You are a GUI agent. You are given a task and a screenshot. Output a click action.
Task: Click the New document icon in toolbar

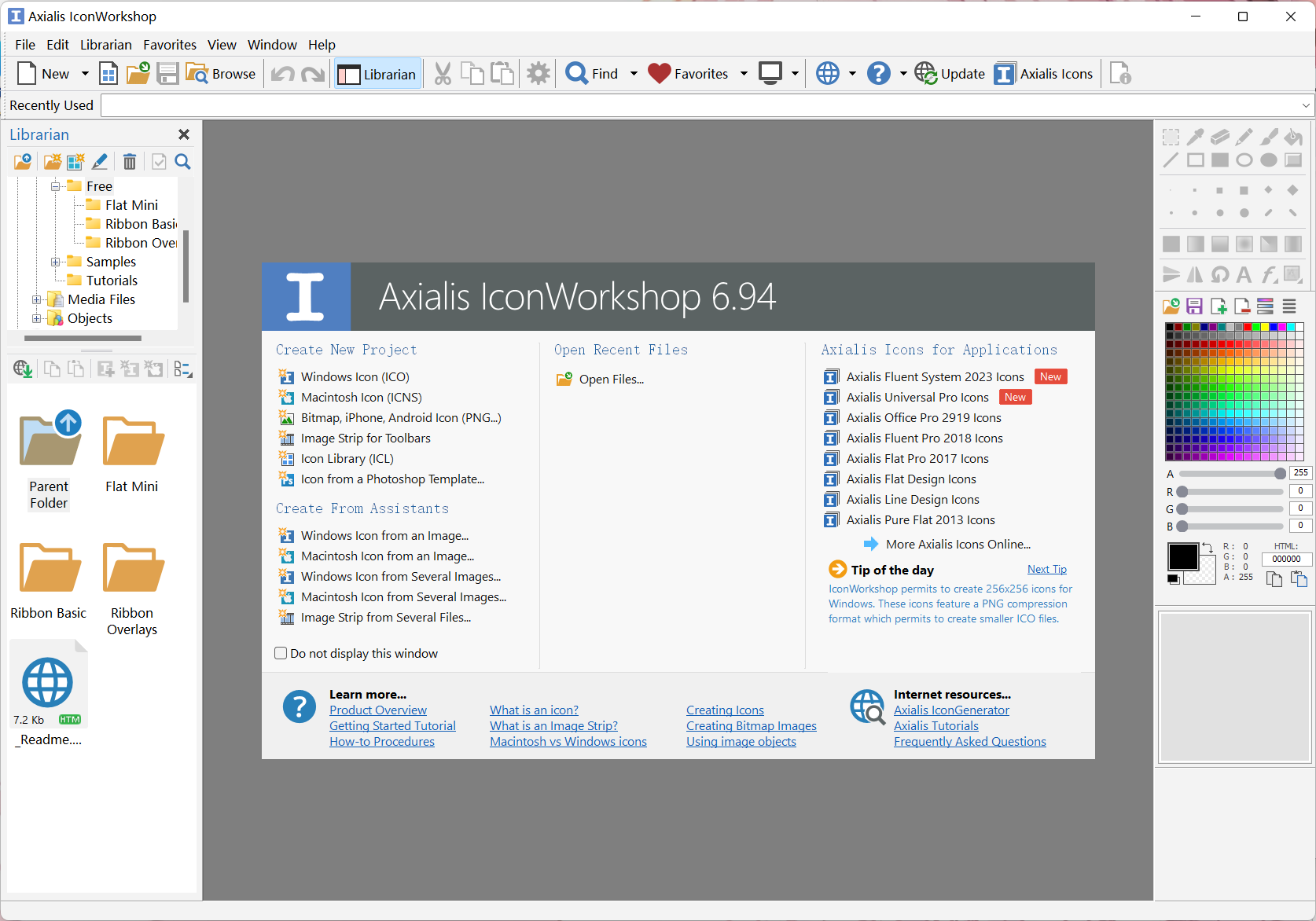[27, 74]
